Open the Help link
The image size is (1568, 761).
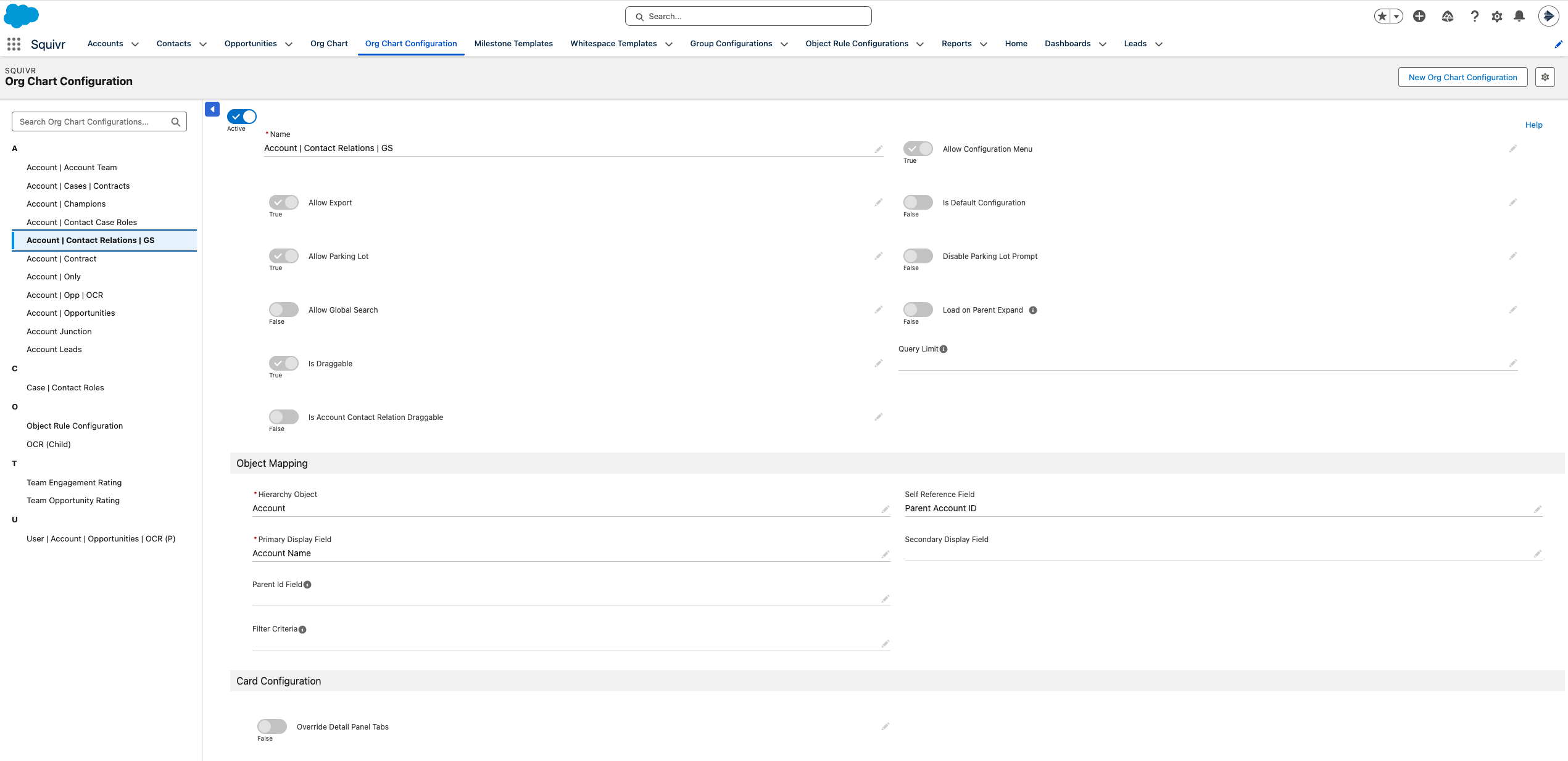[x=1534, y=125]
